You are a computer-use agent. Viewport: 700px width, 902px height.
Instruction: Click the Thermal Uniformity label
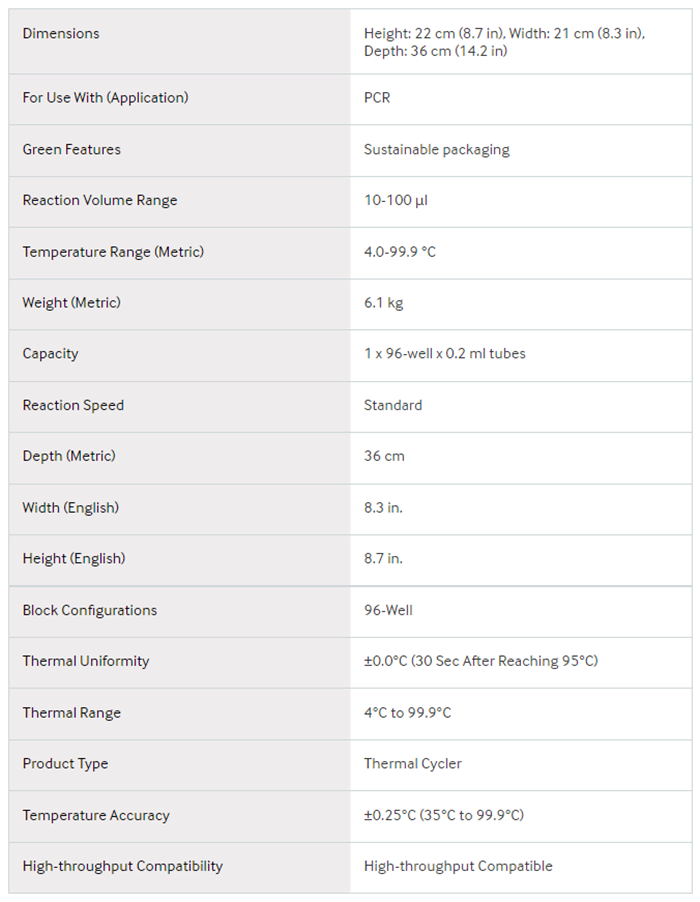tap(86, 661)
